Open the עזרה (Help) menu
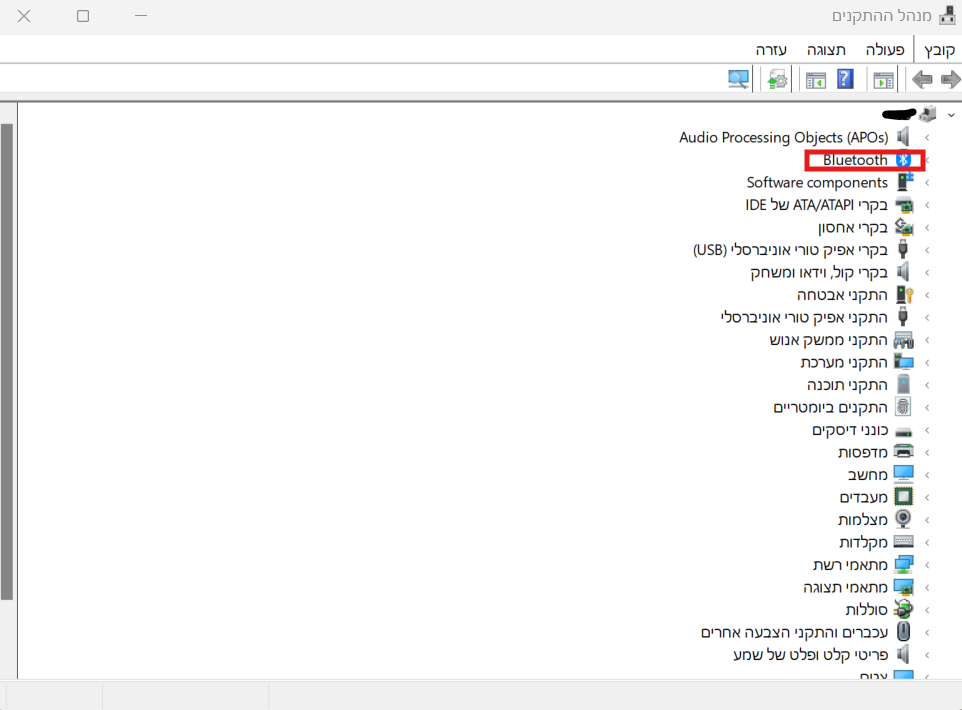Screen dimensions: 962x710 pyautogui.click(x=771, y=50)
